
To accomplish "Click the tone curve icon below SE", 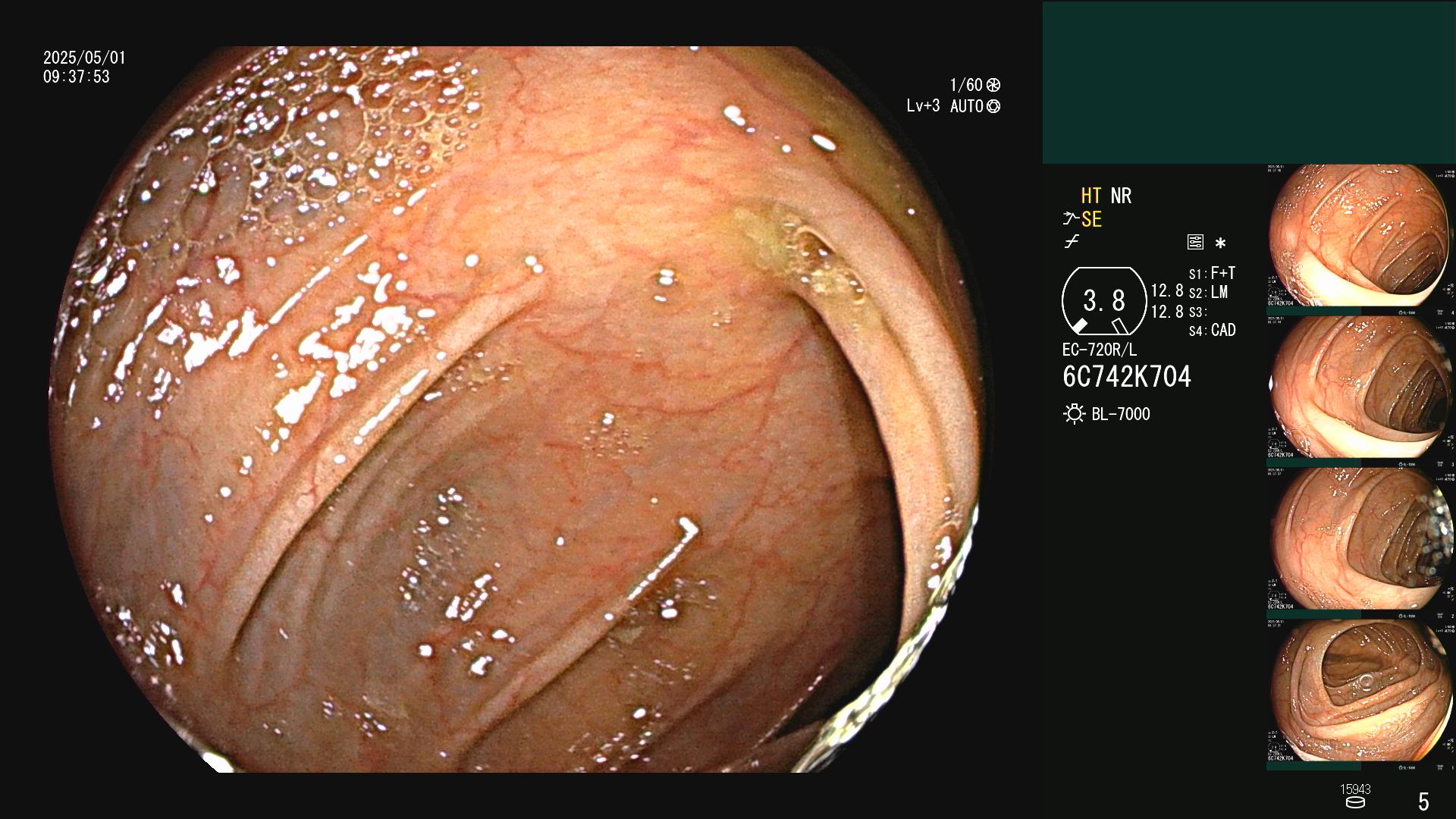I will [1072, 242].
